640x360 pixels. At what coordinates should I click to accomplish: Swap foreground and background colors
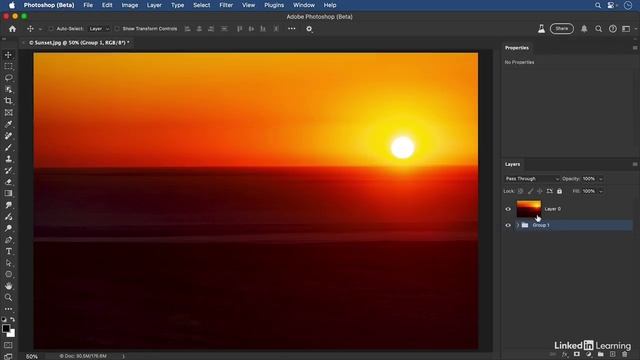coord(13,320)
